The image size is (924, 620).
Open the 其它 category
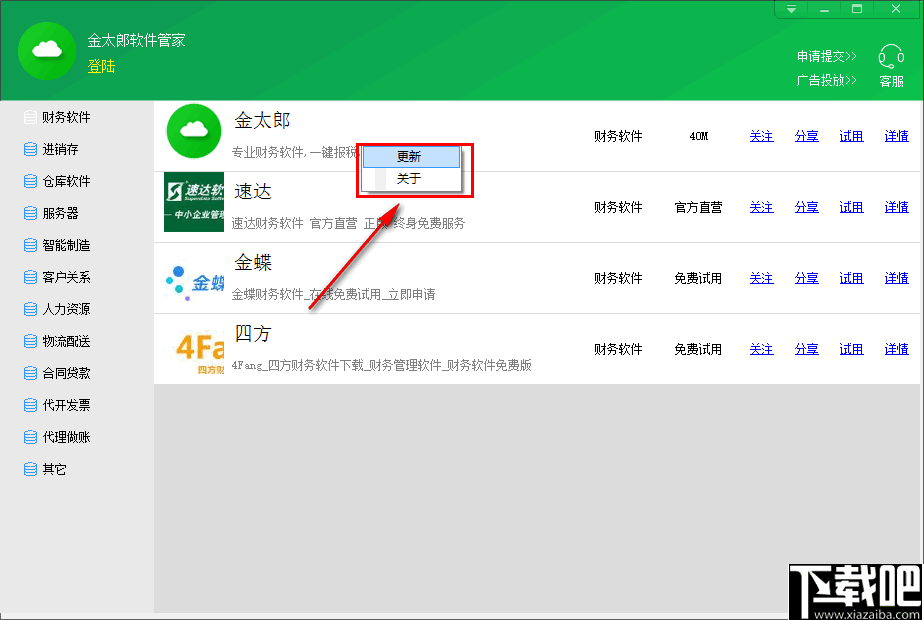54,469
